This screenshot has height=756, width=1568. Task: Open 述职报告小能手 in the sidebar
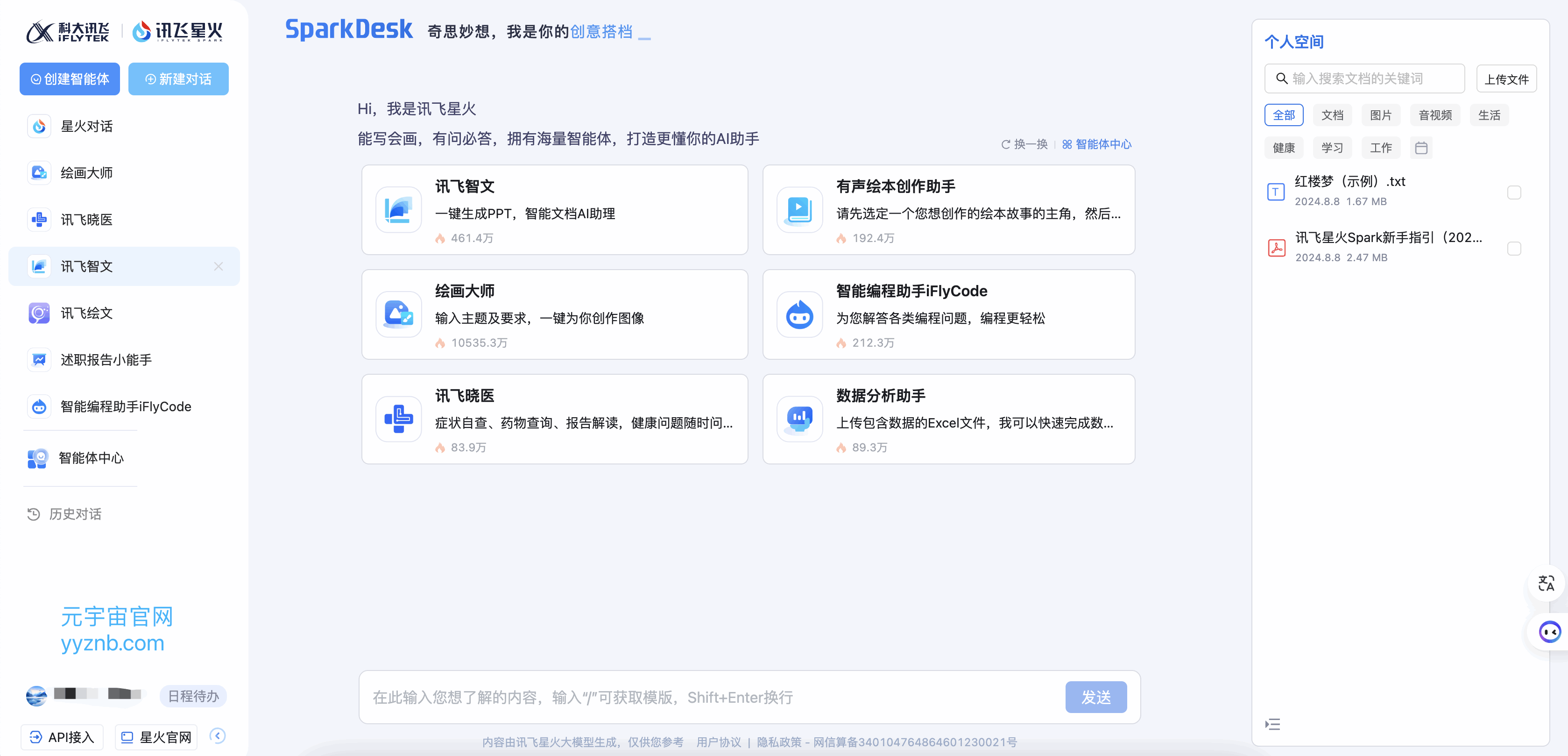(x=106, y=360)
